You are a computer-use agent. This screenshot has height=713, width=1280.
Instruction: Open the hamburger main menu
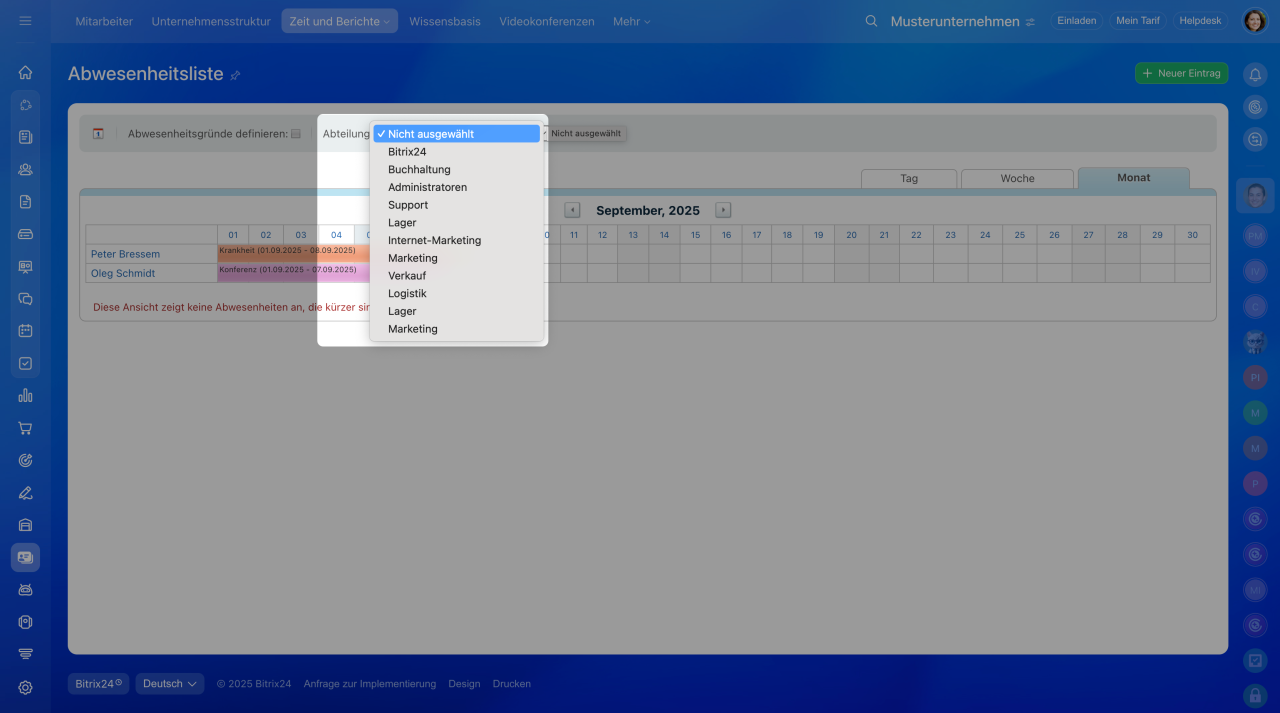[x=25, y=21]
